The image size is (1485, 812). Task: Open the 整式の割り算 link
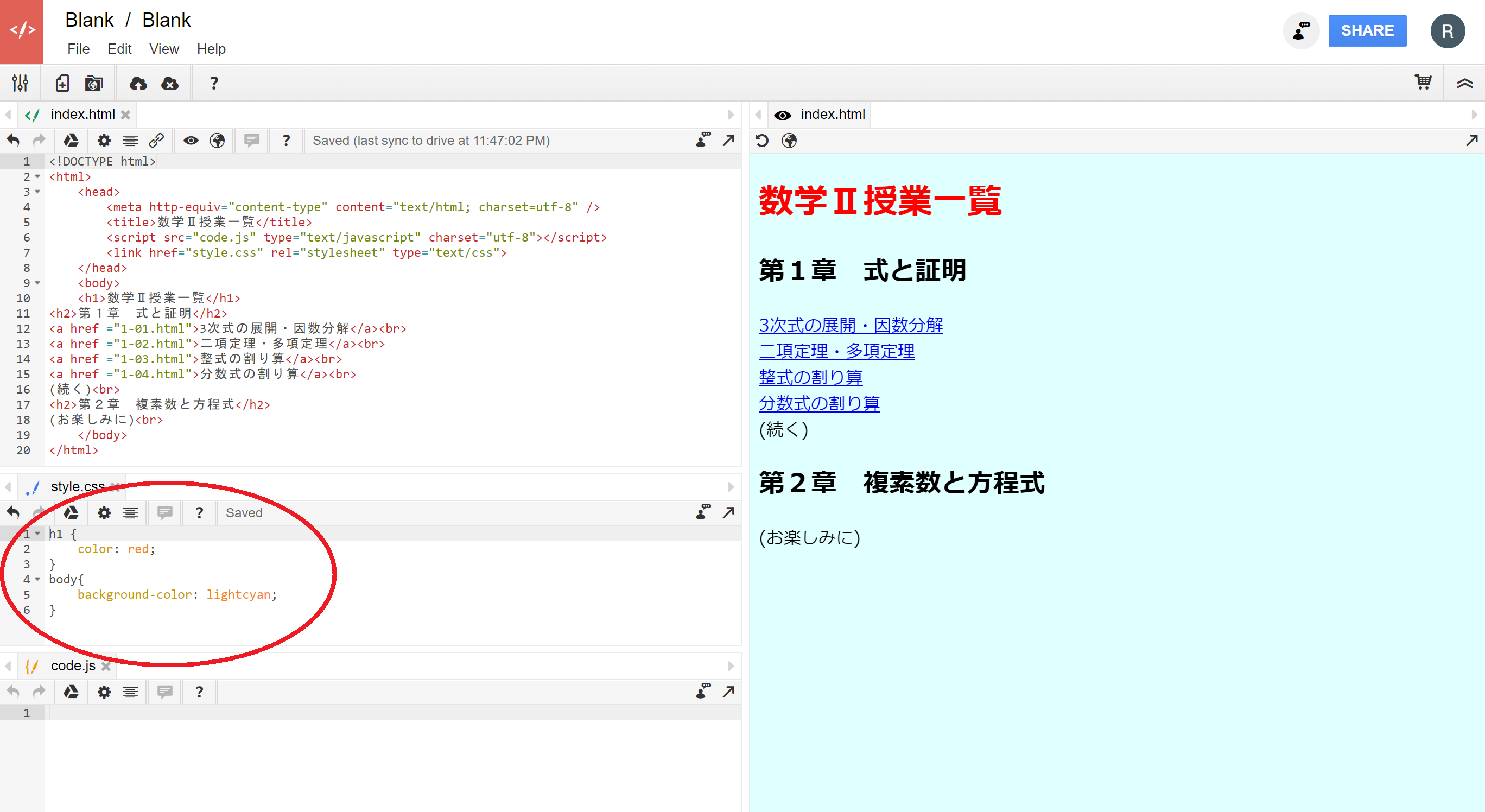(810, 377)
